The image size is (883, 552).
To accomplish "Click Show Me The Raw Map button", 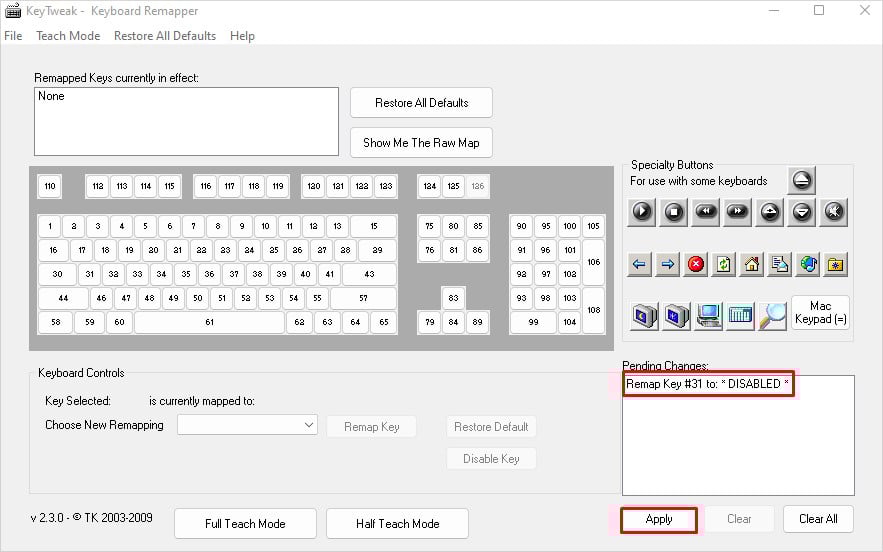I will 421,143.
